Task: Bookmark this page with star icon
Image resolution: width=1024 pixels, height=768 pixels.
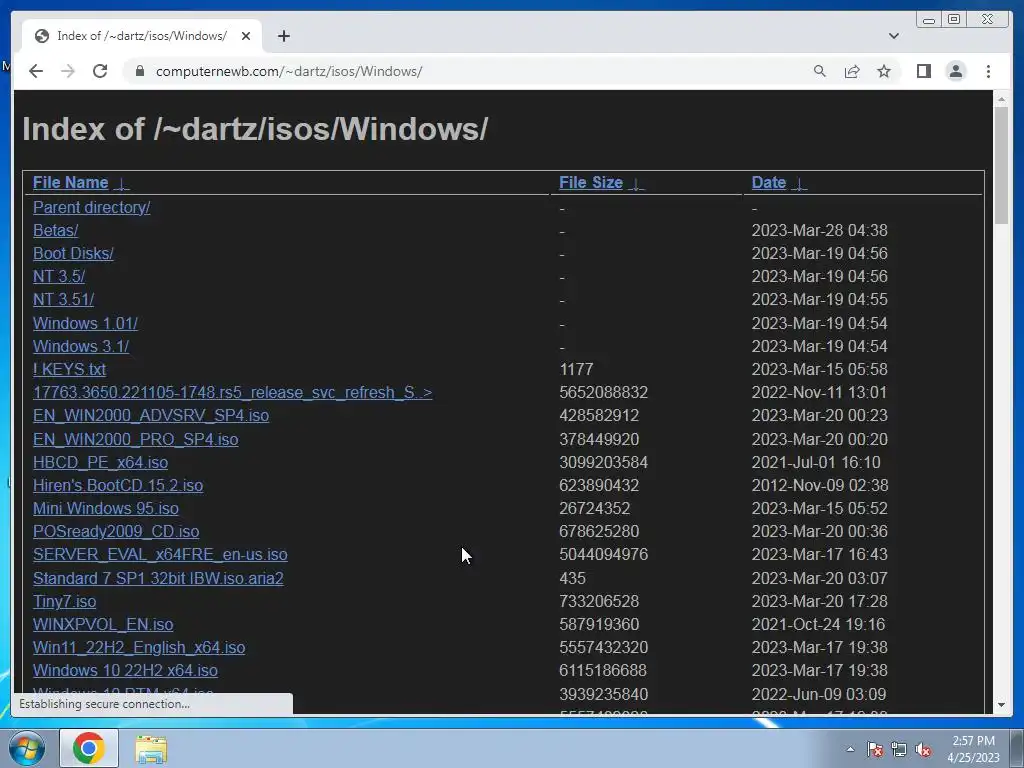Action: [x=884, y=71]
